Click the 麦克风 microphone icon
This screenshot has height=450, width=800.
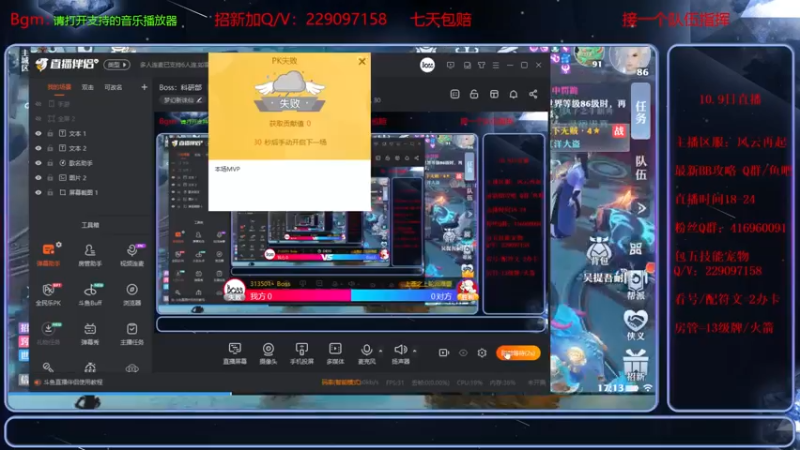pyautogui.click(x=366, y=350)
